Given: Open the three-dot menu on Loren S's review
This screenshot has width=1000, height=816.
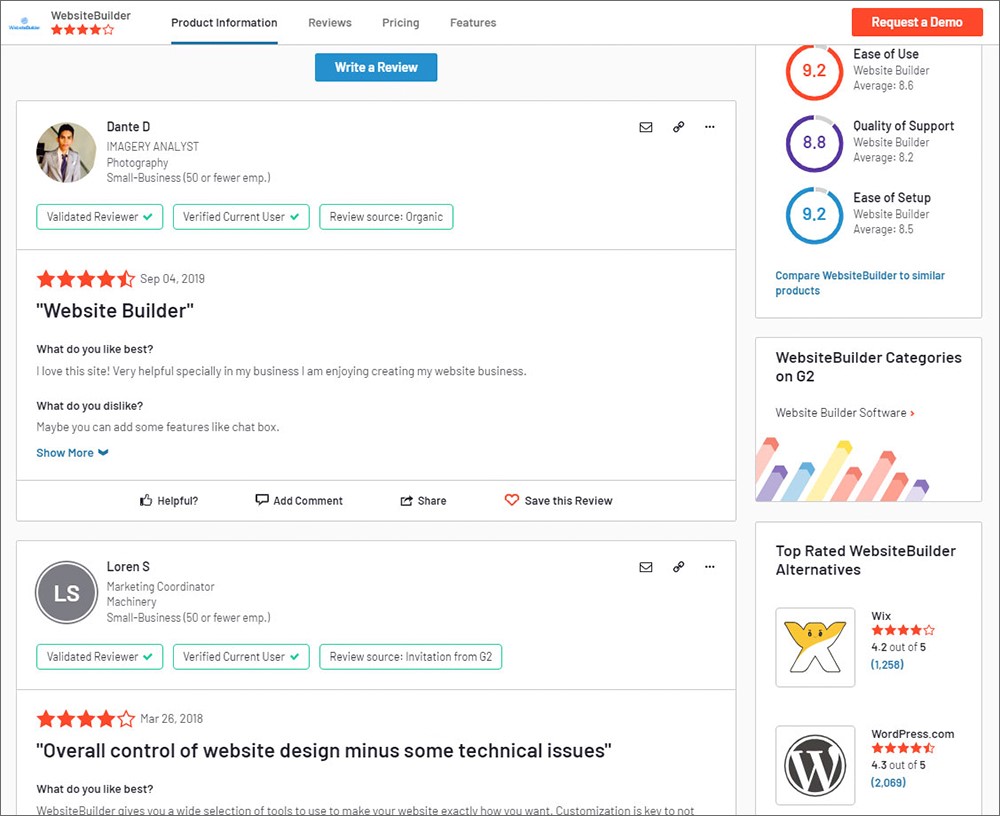Looking at the screenshot, I should (x=710, y=567).
